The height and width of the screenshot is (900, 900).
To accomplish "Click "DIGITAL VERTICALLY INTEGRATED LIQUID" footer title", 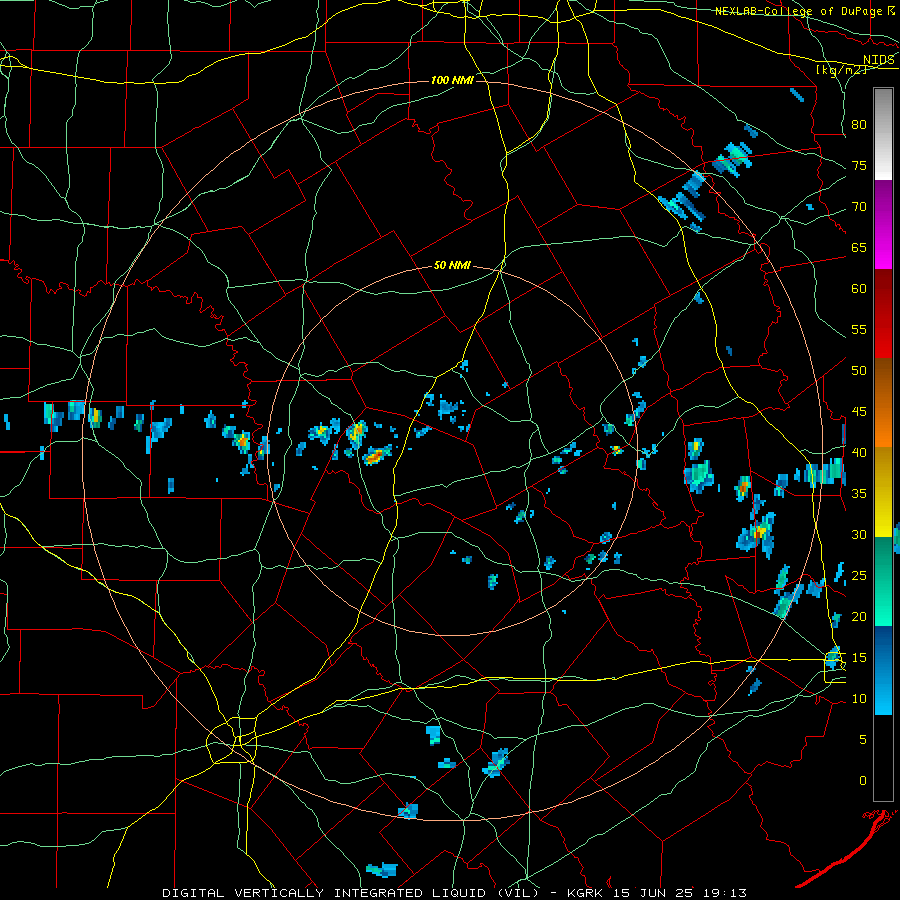I will pos(326,893).
